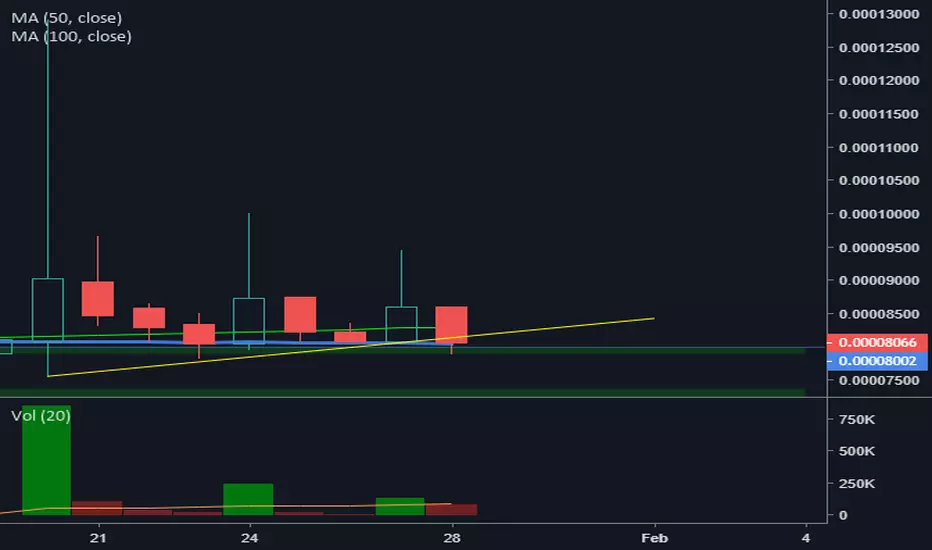
Task: Click the 0.00008500 price axis label
Action: tap(879, 314)
